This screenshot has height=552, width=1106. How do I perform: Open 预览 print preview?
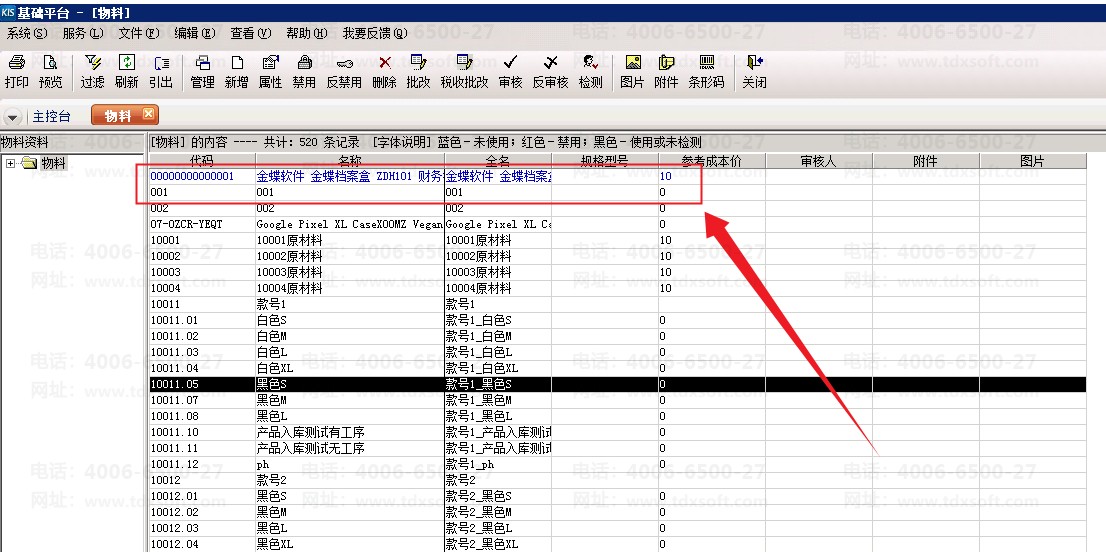50,70
